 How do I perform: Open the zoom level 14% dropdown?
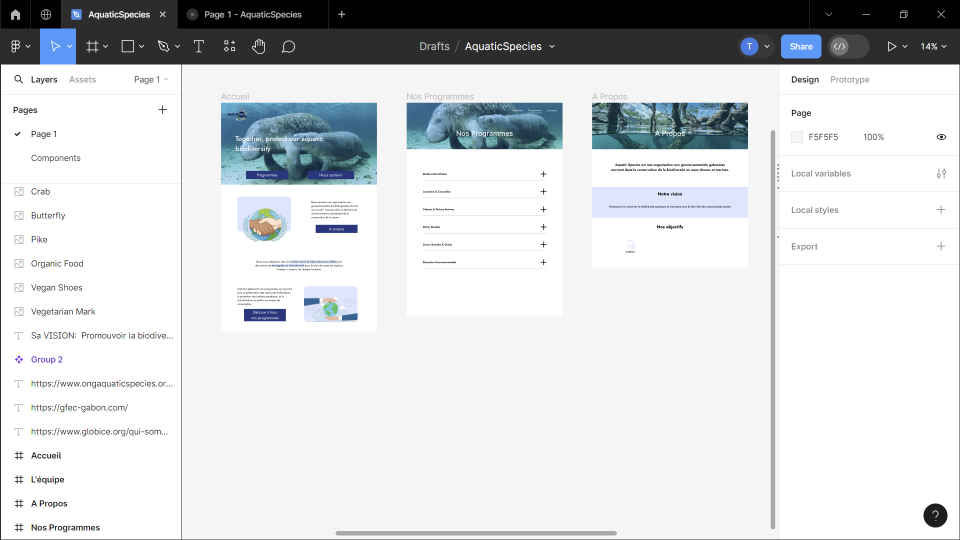click(933, 46)
